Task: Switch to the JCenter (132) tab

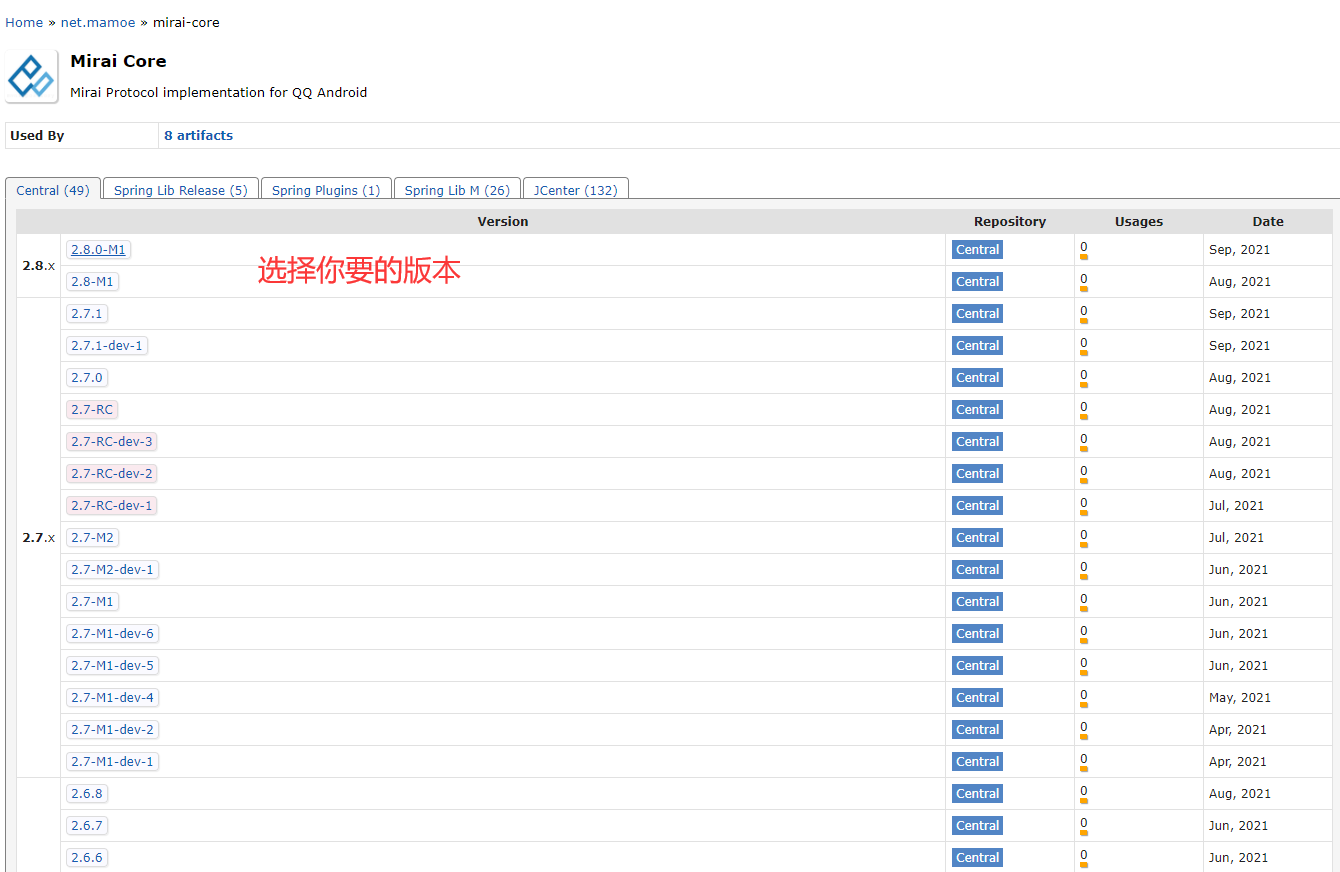Action: pos(575,190)
